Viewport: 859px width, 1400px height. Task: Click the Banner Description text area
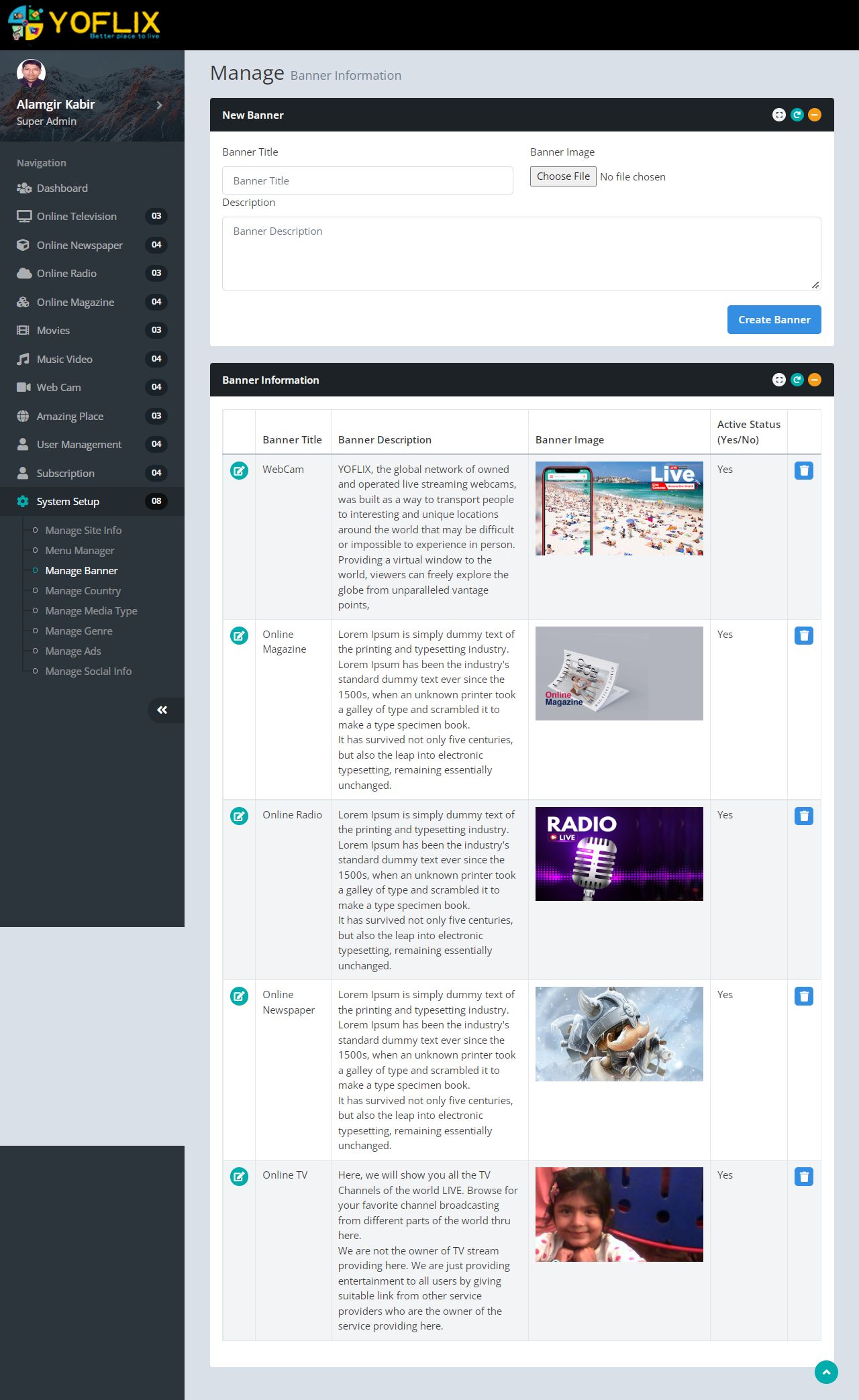point(521,254)
